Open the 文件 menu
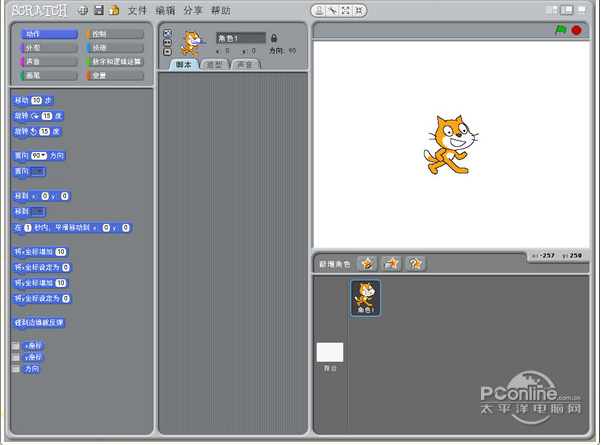 (x=137, y=10)
